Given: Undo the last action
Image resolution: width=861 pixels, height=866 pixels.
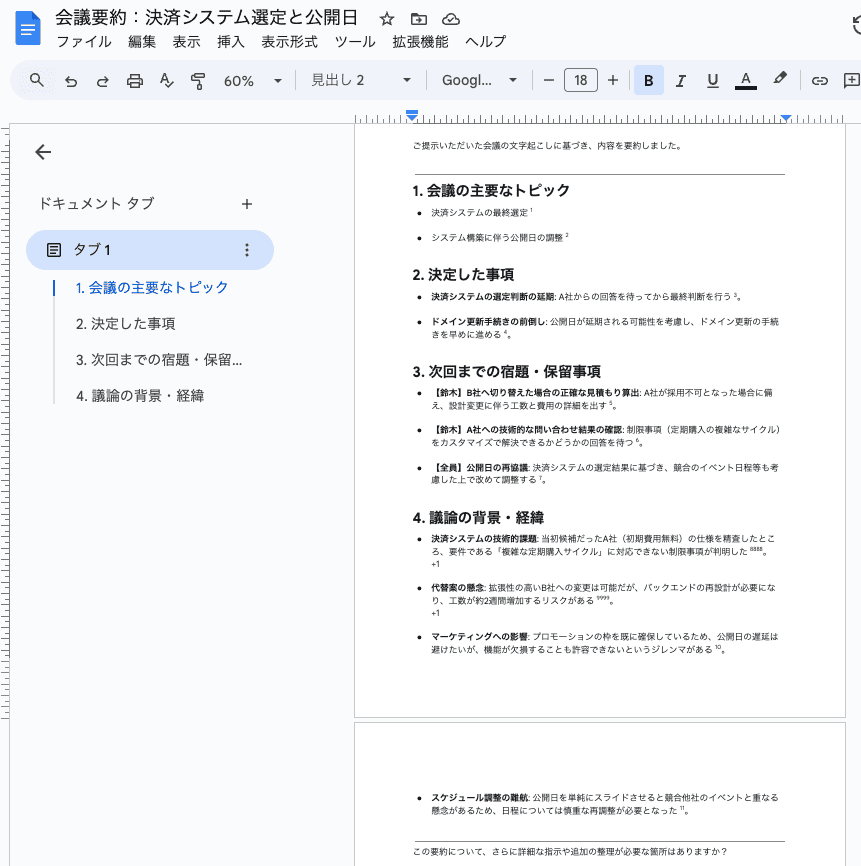Looking at the screenshot, I should (x=71, y=81).
